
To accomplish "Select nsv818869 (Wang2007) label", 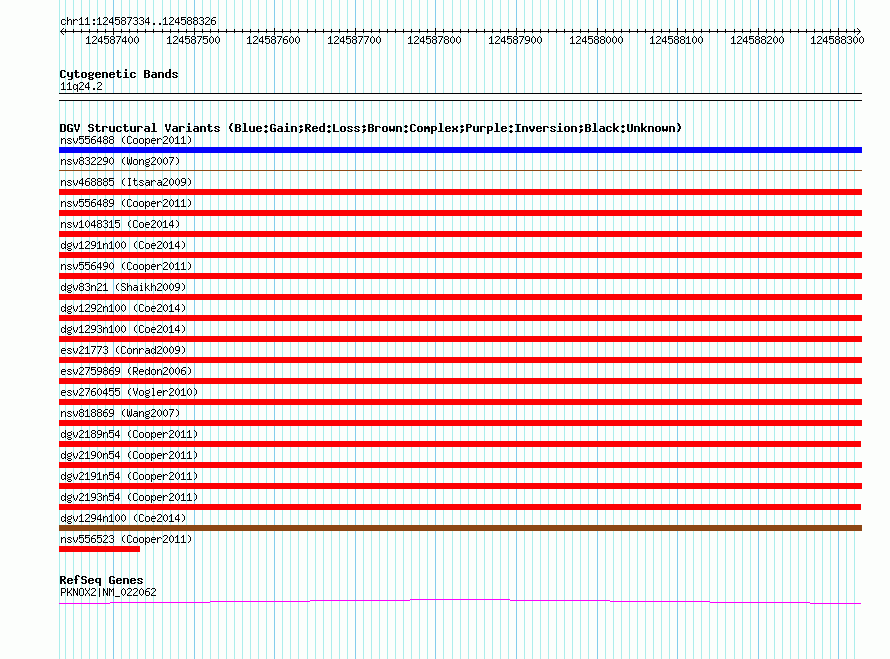I will pos(120,413).
